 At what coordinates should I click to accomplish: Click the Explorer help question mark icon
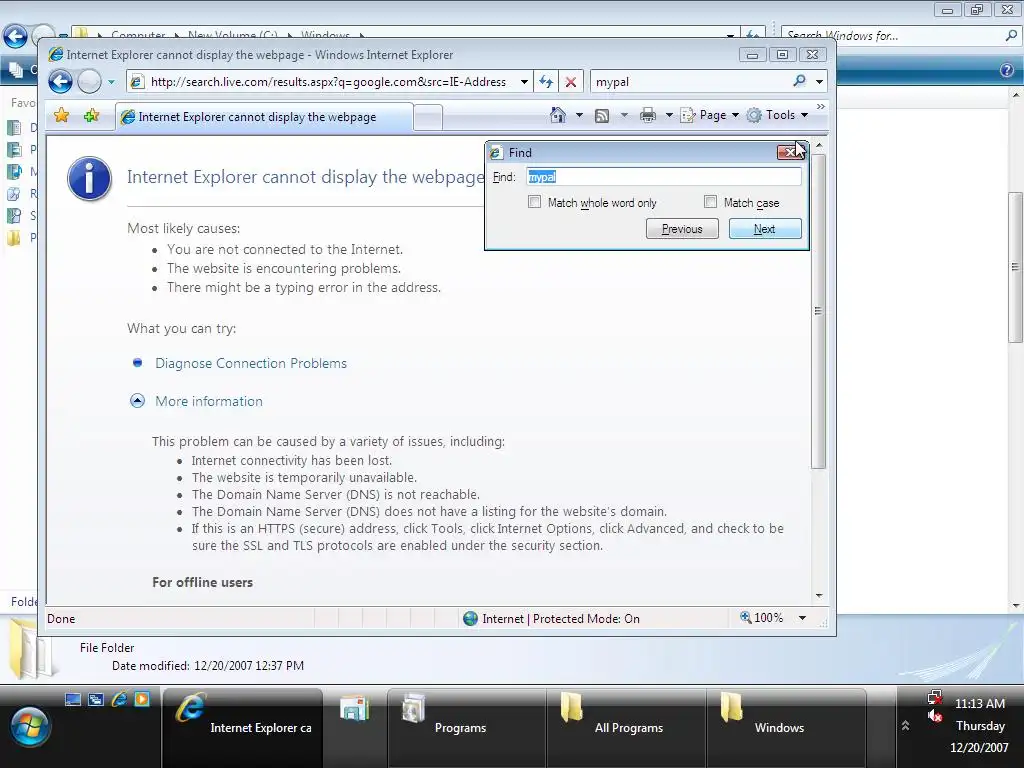coord(1006,70)
